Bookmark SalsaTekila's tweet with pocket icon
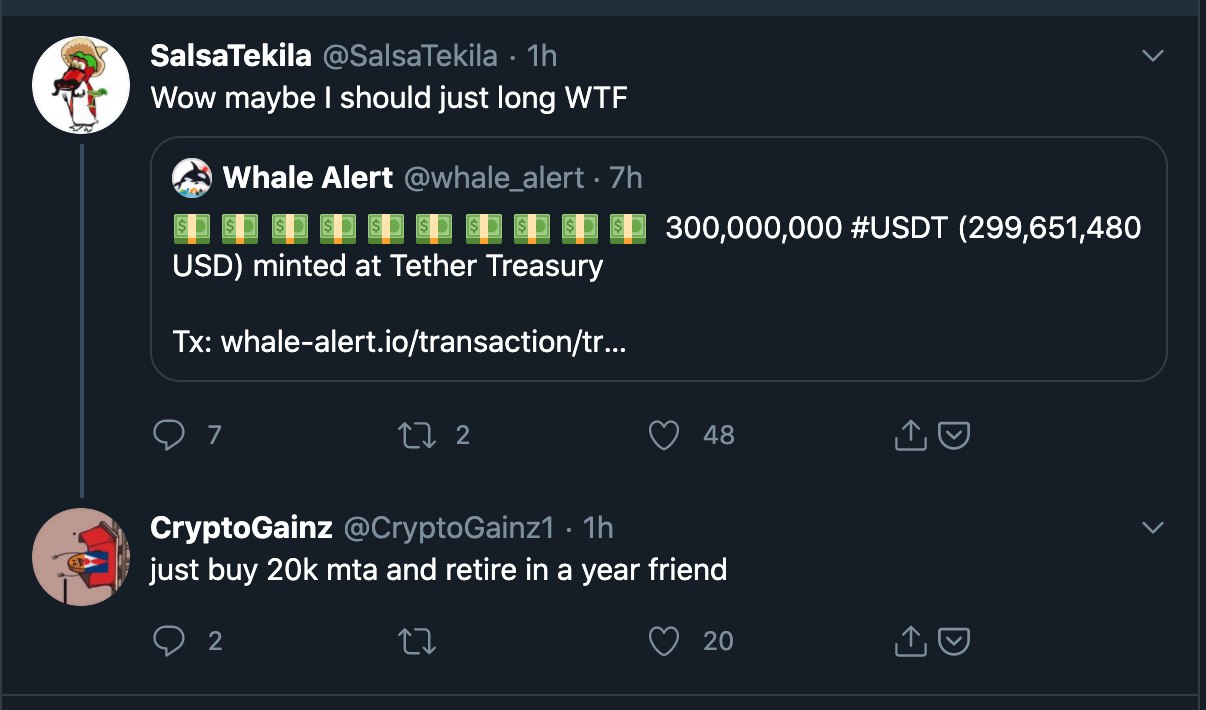Screen dimensions: 1206x710 pos(955,435)
